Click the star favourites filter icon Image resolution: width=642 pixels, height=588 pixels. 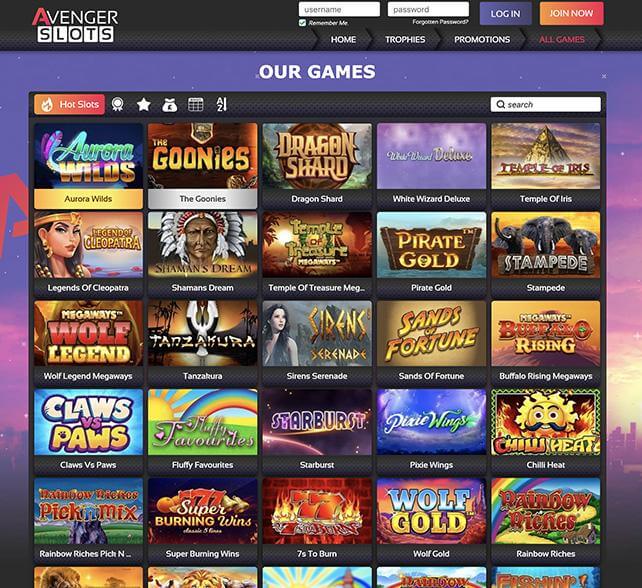[x=144, y=104]
